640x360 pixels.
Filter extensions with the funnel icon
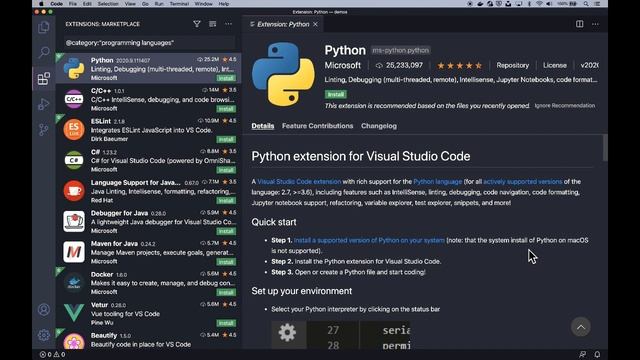[x=197, y=24]
